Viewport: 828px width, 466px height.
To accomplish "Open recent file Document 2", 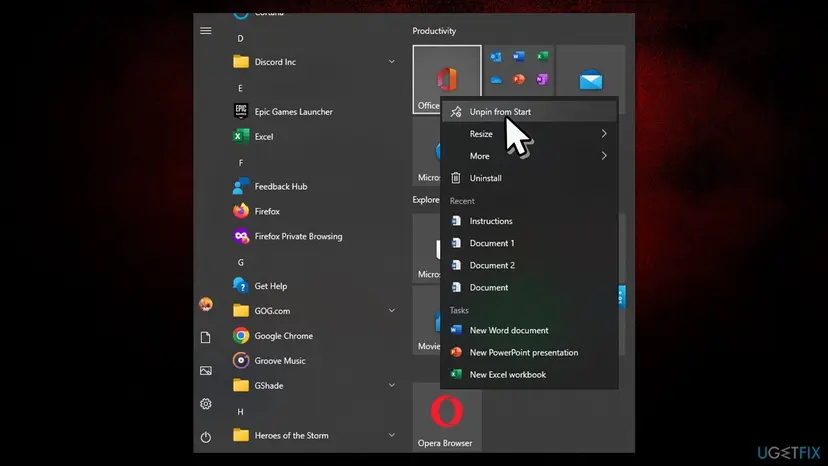I will coord(529,265).
